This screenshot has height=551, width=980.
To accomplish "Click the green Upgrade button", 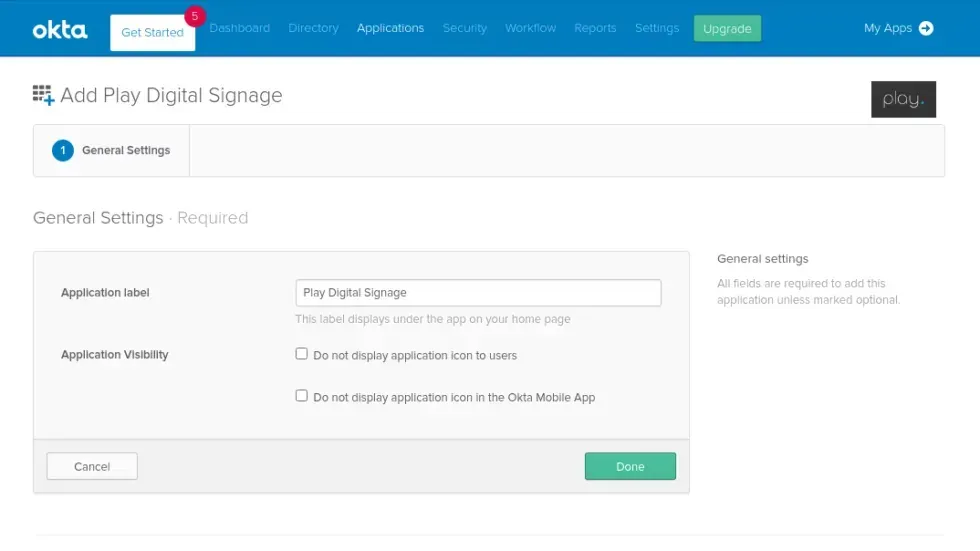I will click(x=727, y=29).
